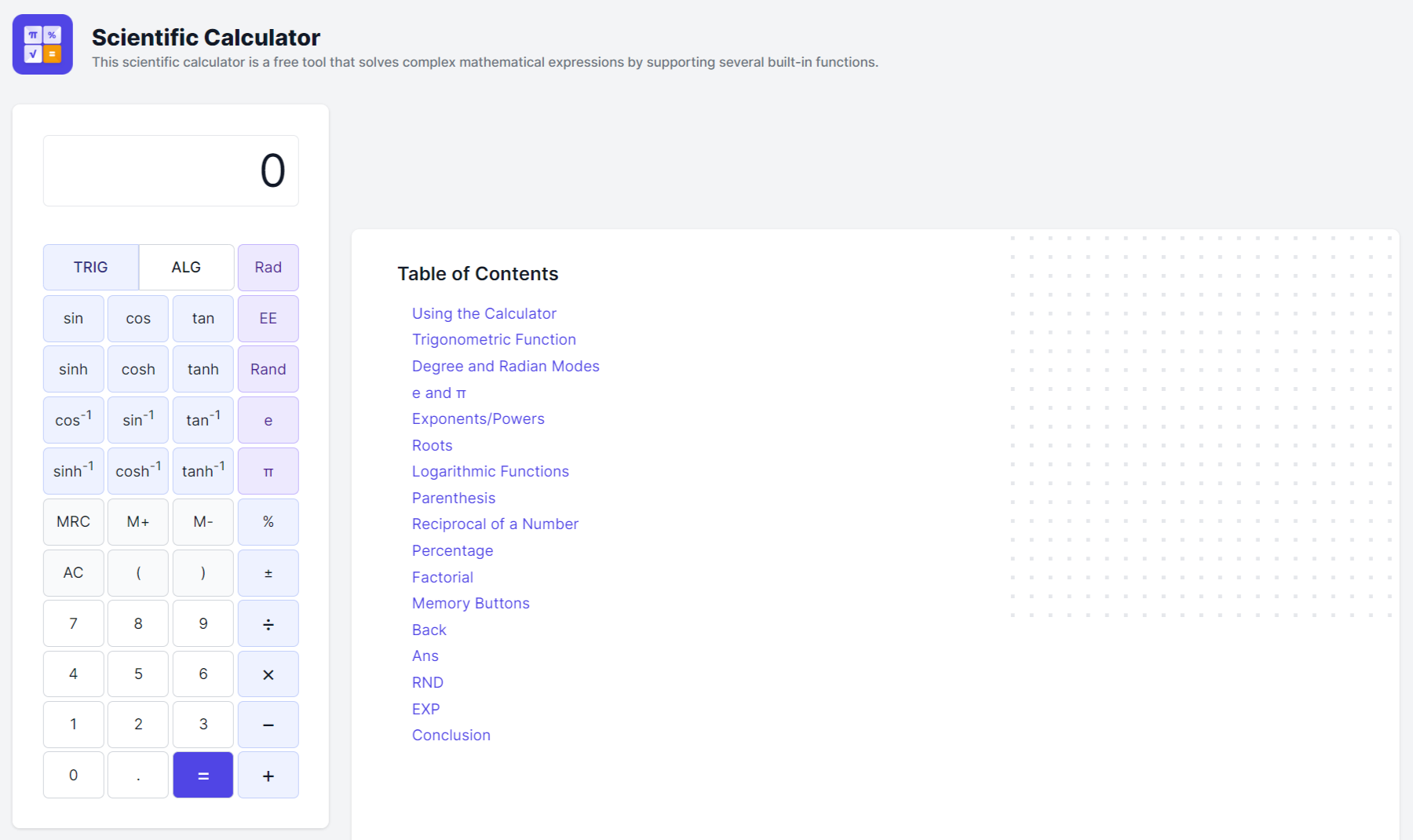
Task: Open the Logarithmic Functions link
Action: [490, 472]
